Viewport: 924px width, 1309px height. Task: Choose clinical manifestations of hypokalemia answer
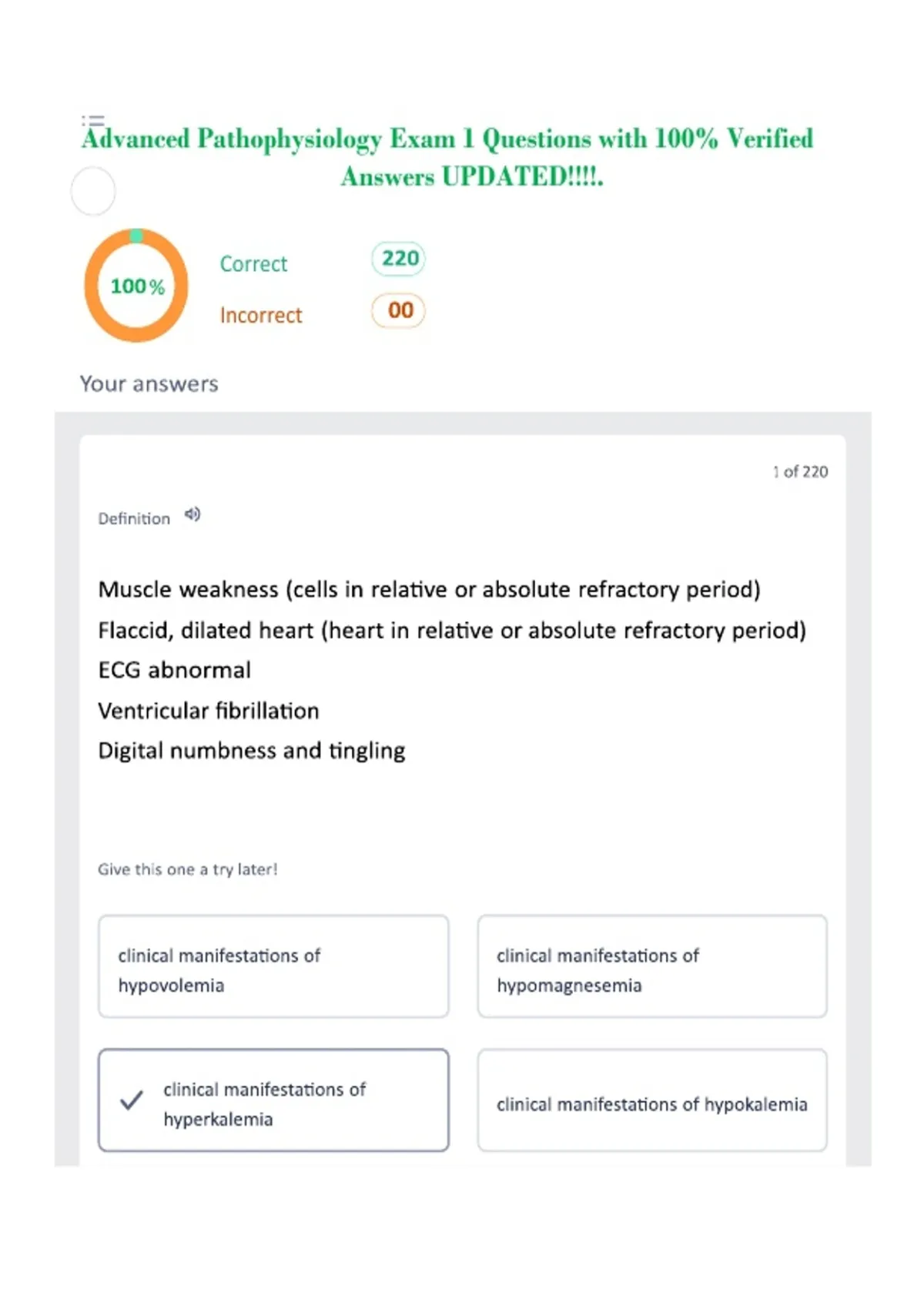[x=652, y=1100]
